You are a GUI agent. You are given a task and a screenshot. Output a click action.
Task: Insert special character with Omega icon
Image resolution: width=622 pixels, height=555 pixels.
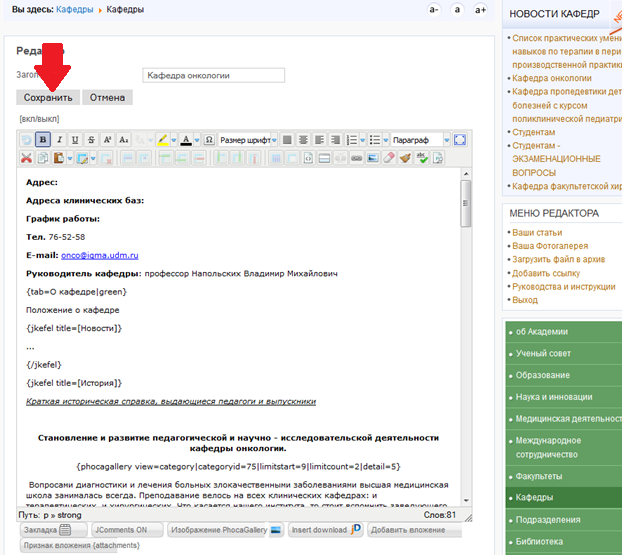pyautogui.click(x=209, y=140)
